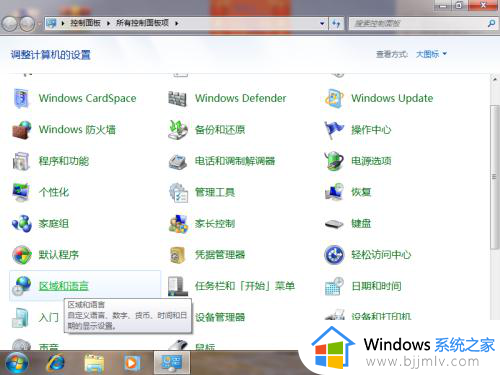
Task: Click the 控制面板 breadcrumb
Action: 85,23
